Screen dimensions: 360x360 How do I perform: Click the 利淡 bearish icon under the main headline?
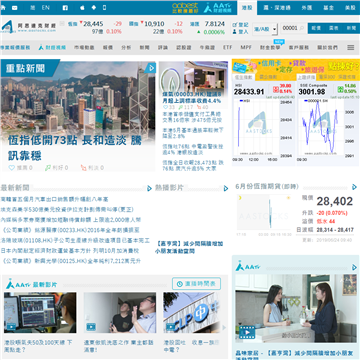pyautogui.click(x=84, y=168)
